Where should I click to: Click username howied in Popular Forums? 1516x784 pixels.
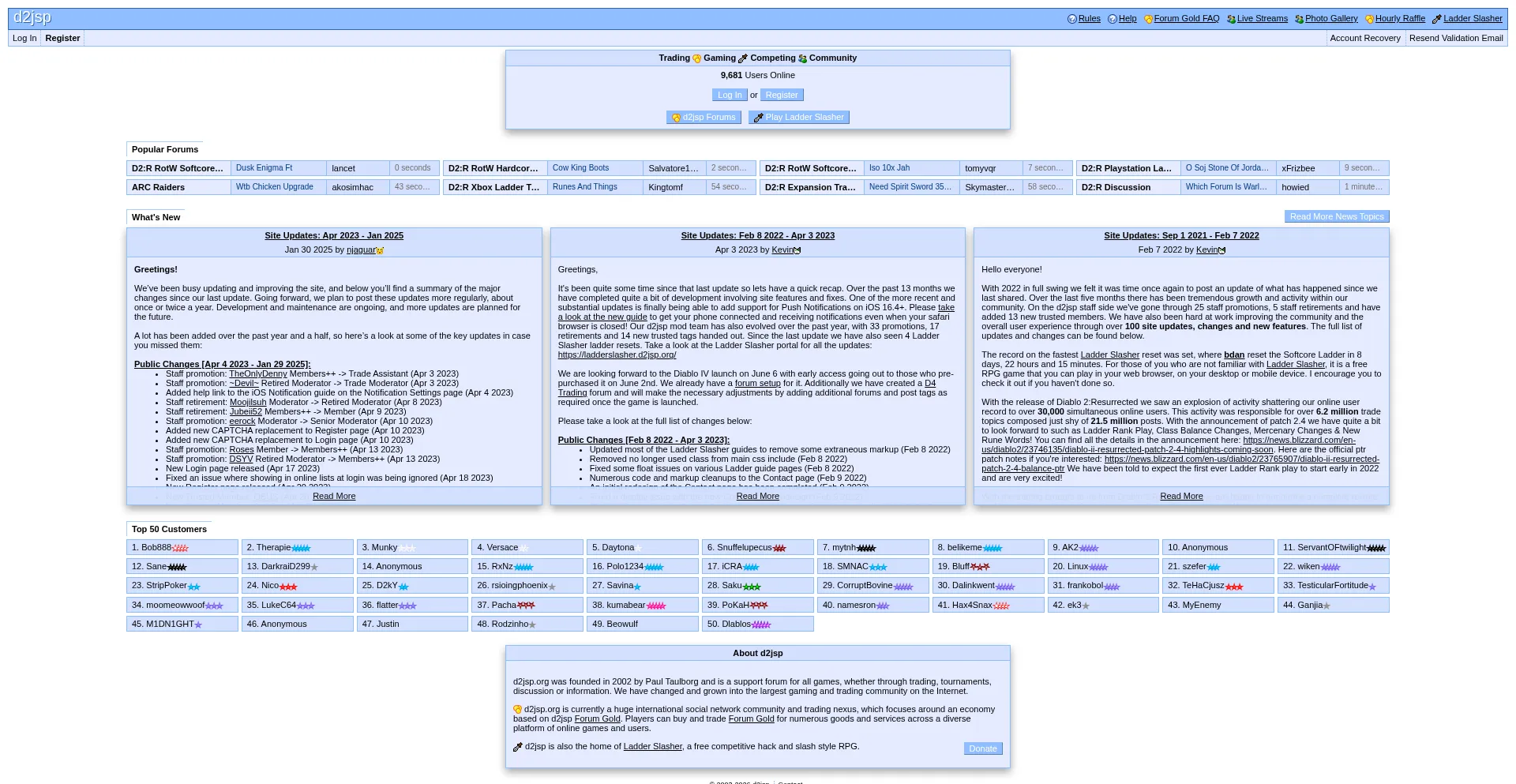point(1295,188)
